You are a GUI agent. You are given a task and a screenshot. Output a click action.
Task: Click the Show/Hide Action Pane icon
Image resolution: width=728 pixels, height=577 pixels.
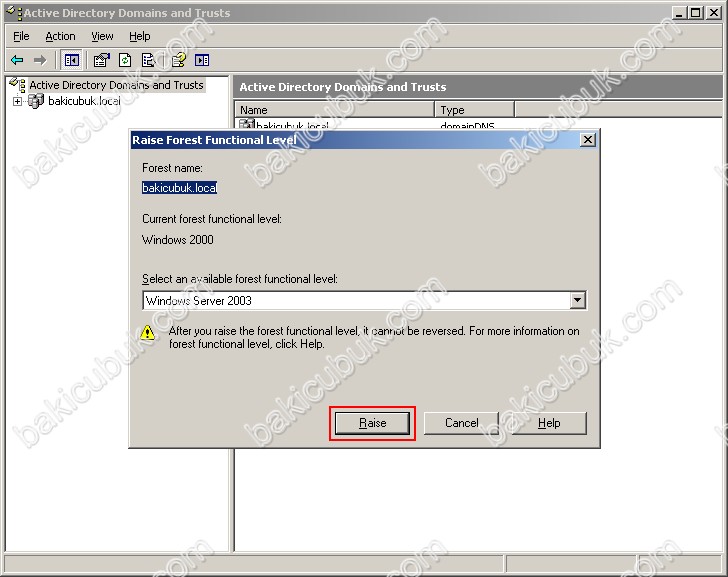(x=202, y=60)
